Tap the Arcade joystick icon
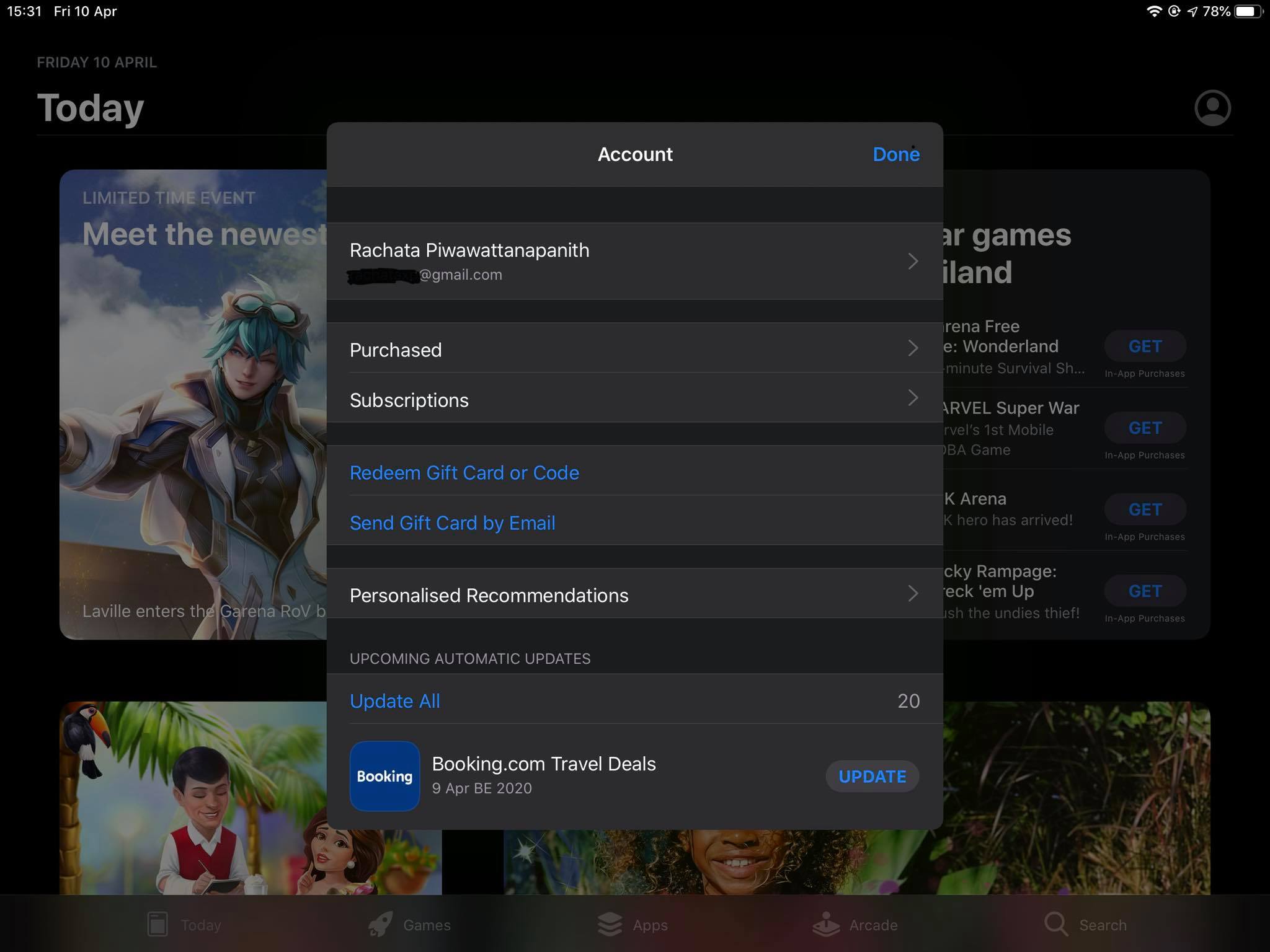The width and height of the screenshot is (1270, 952). click(x=826, y=925)
